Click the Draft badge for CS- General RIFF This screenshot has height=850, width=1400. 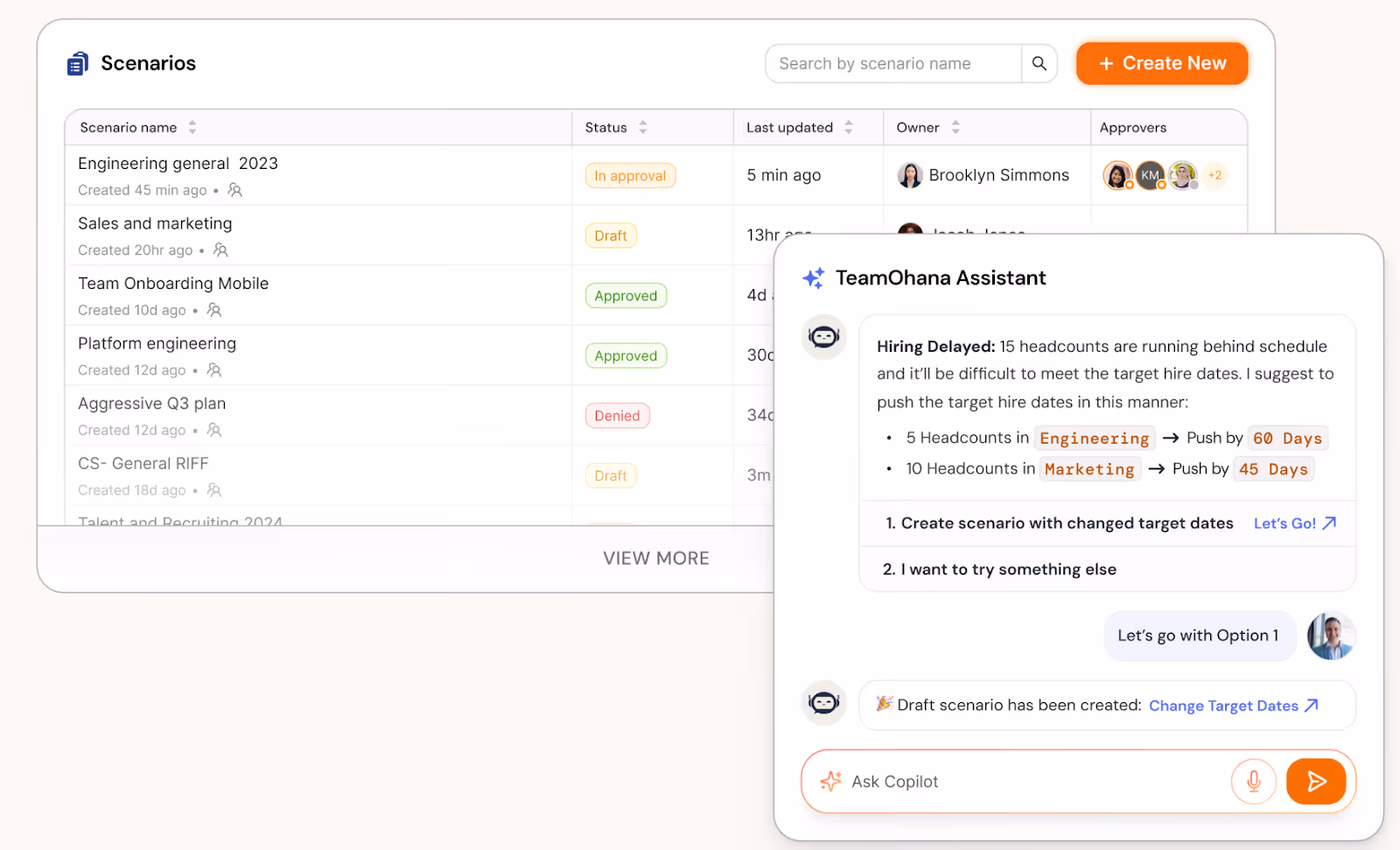(x=611, y=475)
